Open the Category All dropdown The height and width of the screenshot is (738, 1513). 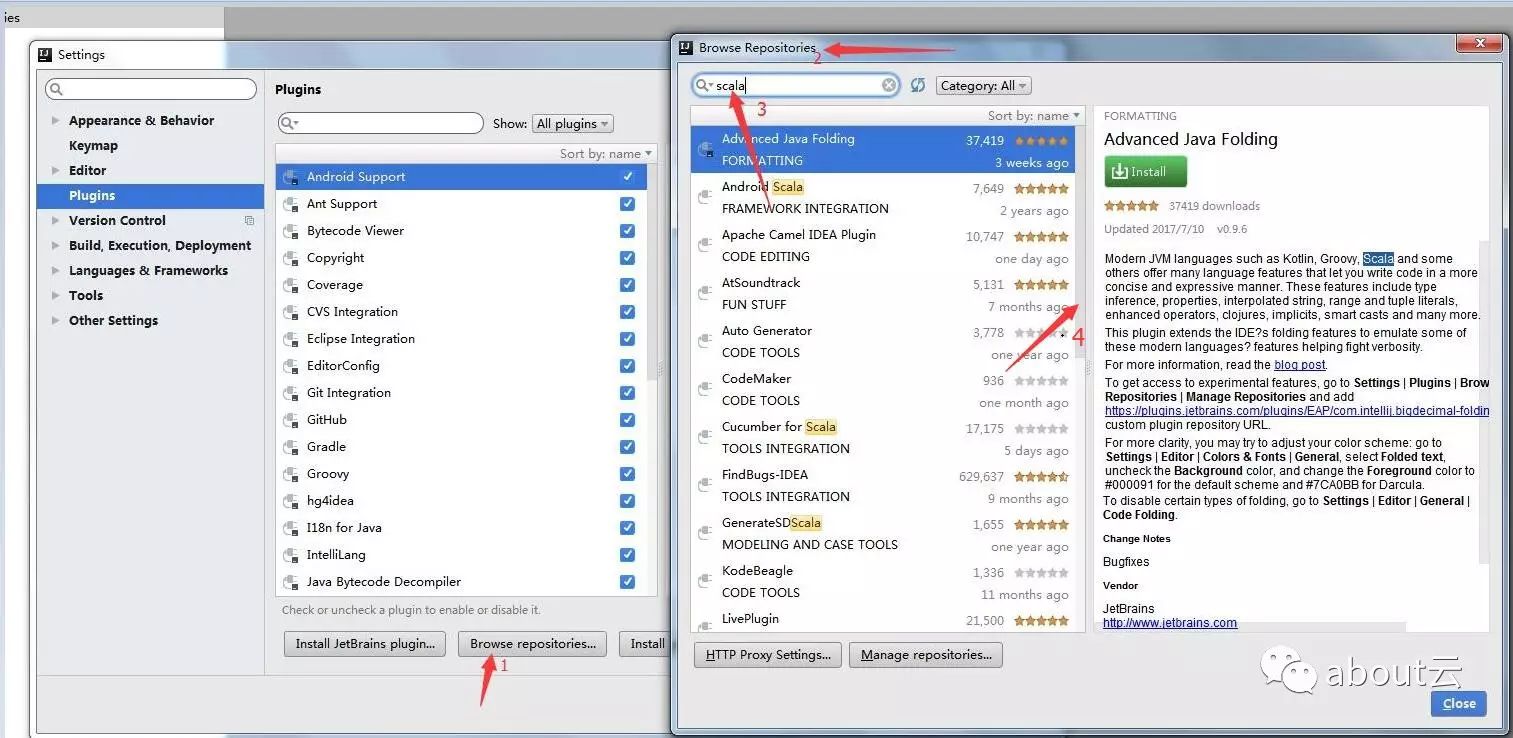pos(984,86)
